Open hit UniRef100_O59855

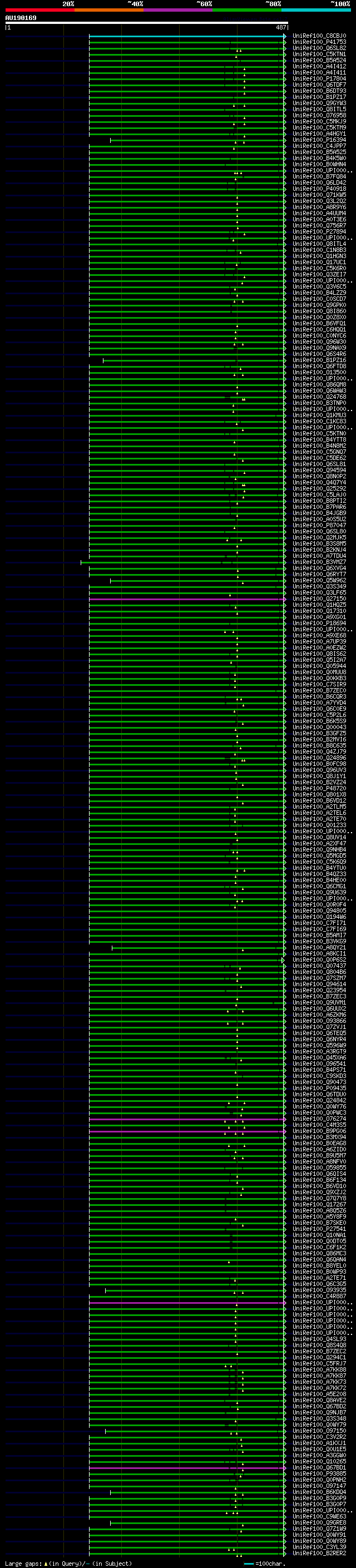(x=319, y=1168)
